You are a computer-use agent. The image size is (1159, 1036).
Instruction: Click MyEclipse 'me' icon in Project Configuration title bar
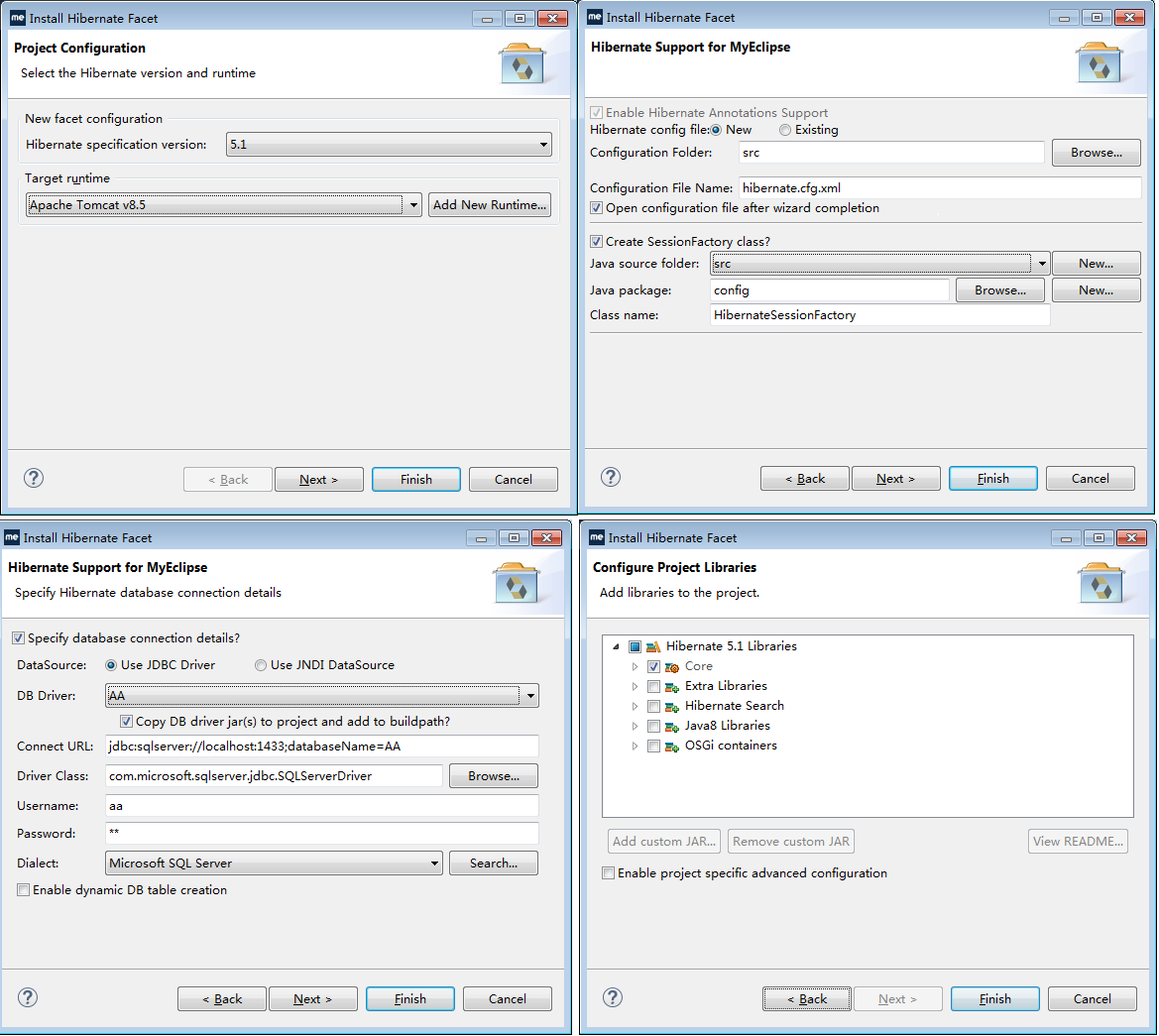(x=18, y=18)
